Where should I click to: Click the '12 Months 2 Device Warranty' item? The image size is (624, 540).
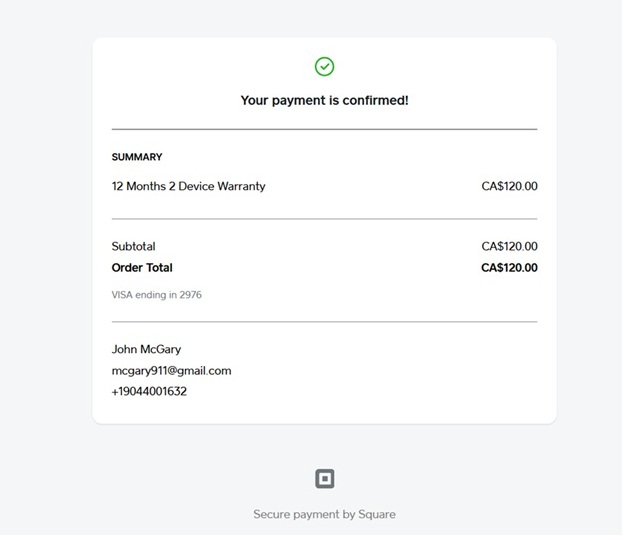click(x=188, y=186)
